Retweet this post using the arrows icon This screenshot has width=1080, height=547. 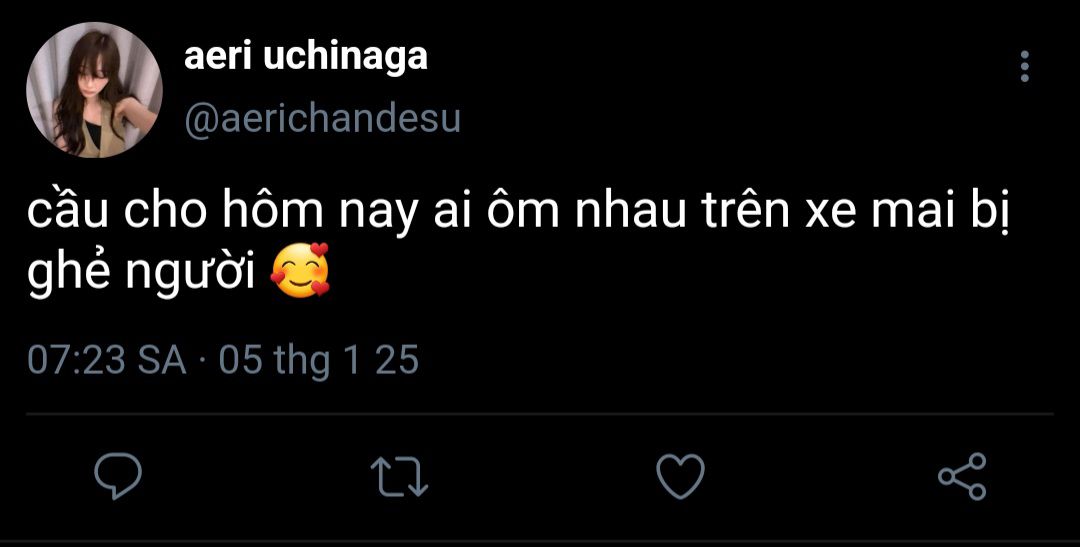(x=399, y=476)
